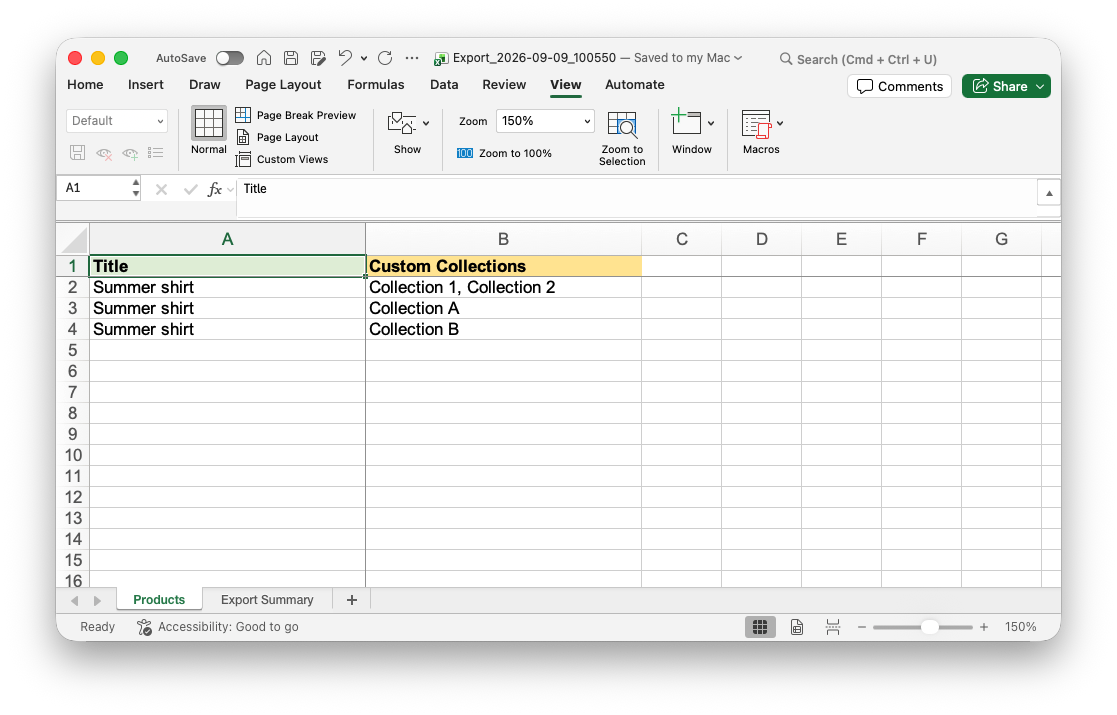Screen dimensions: 1117x715
Task: Select Page Break view in status bar
Action: point(832,627)
